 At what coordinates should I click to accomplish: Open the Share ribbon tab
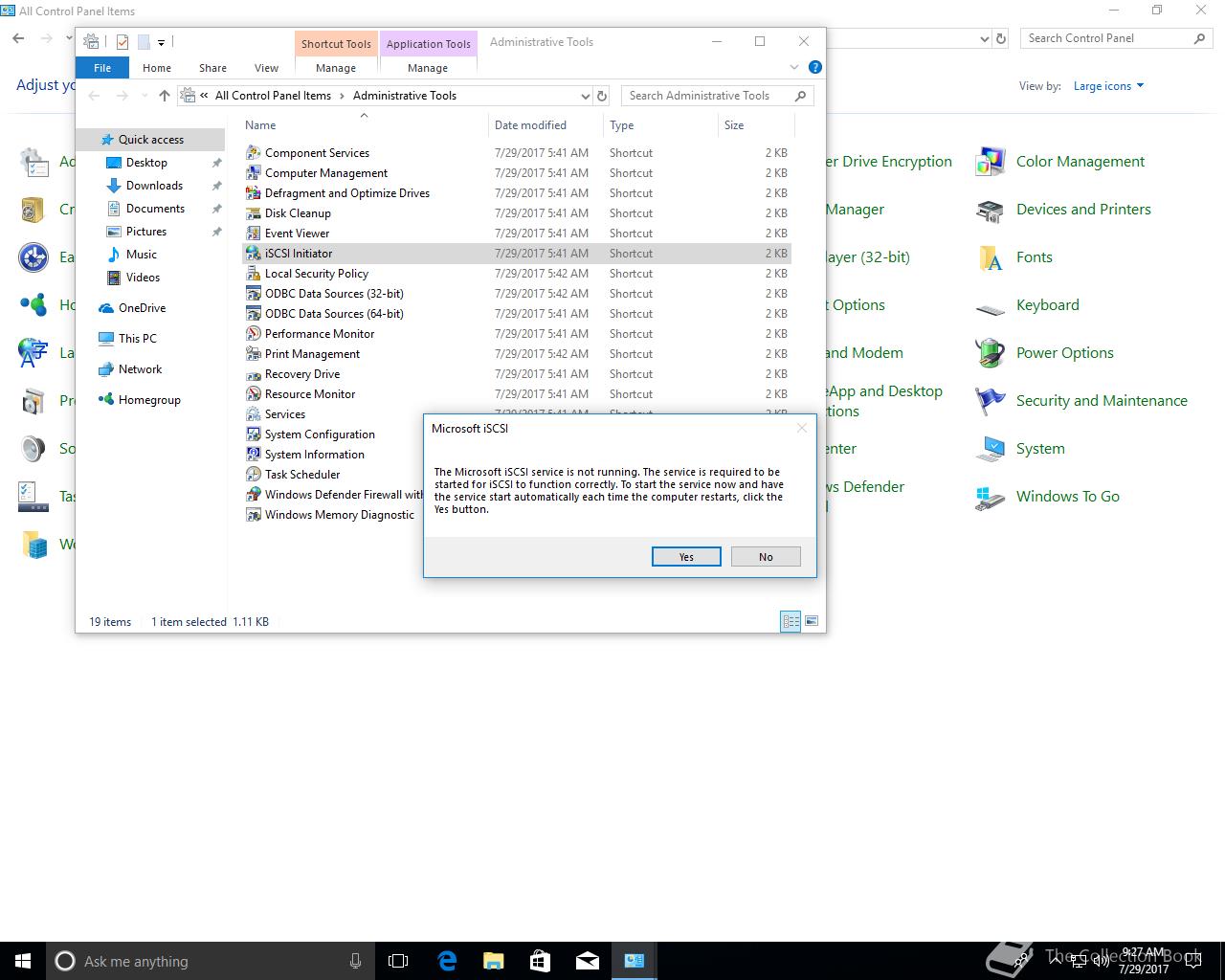click(x=212, y=68)
